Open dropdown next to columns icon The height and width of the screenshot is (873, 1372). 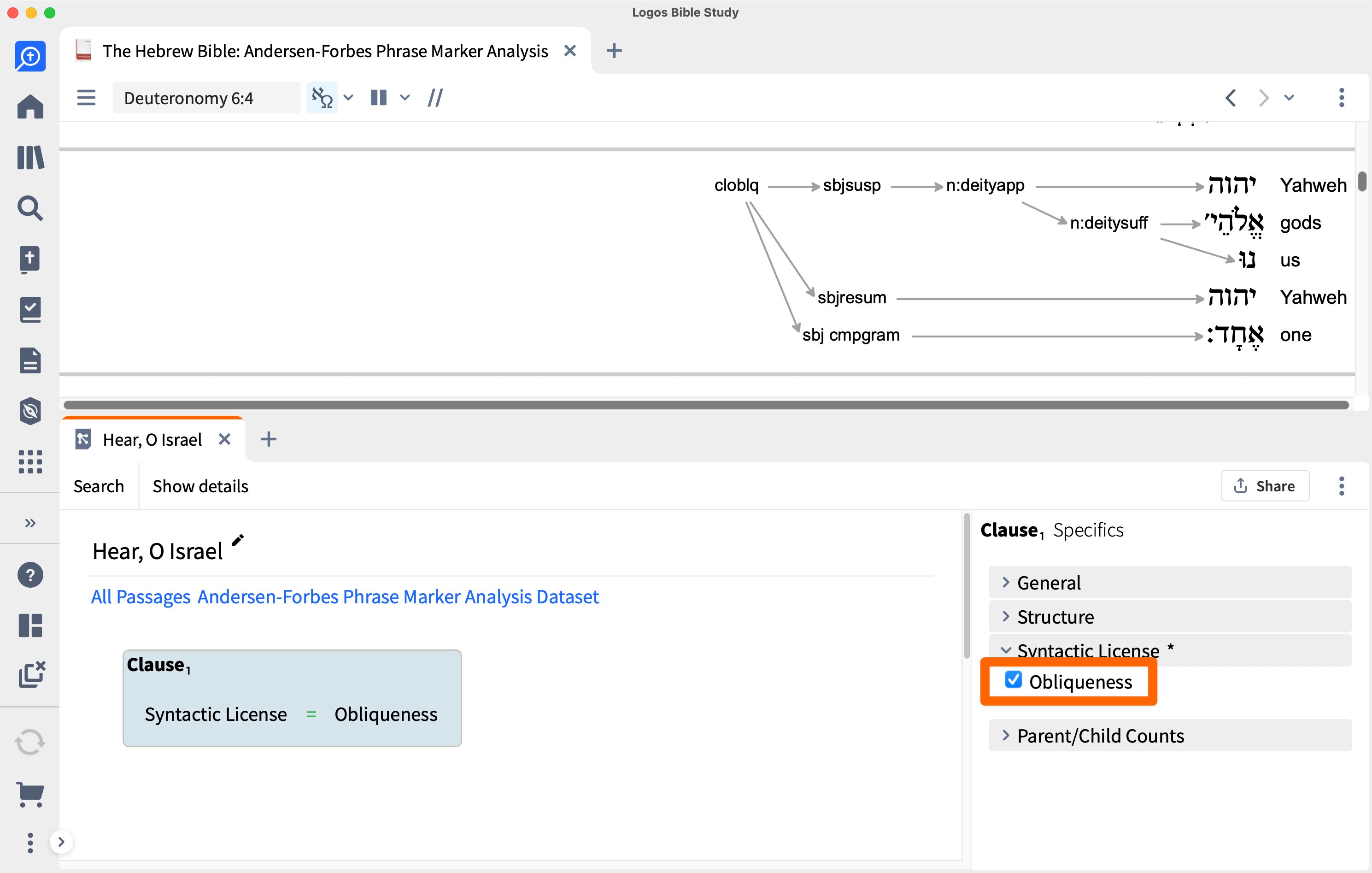[405, 98]
